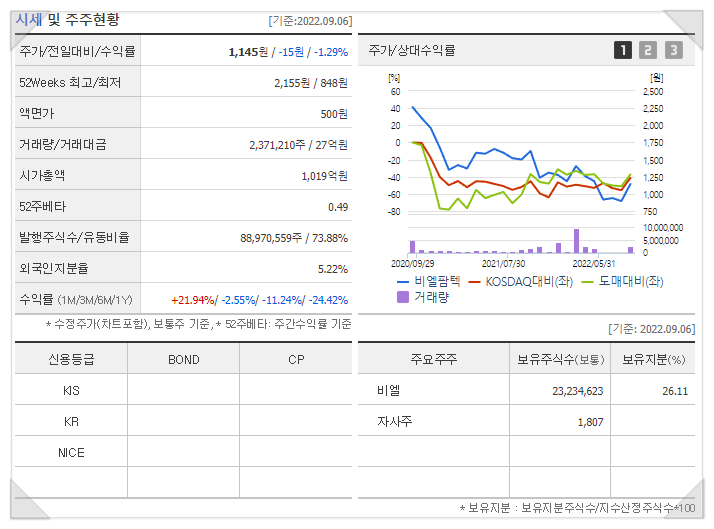Click the purple 거래량 legend square

pos(403,297)
